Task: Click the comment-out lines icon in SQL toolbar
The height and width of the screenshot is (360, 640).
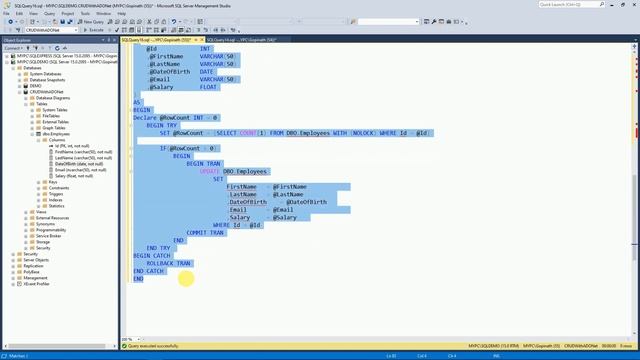Action: 198,30
